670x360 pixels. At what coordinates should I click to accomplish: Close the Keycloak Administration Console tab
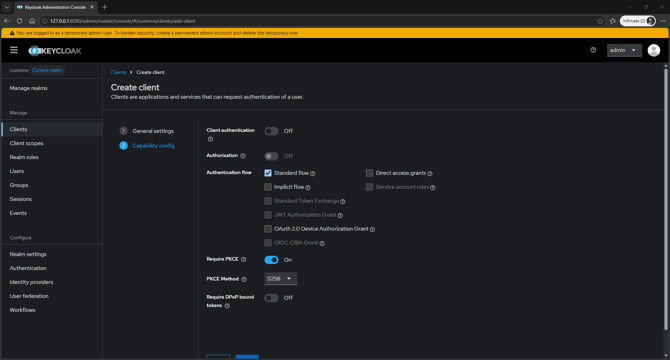[x=92, y=7]
